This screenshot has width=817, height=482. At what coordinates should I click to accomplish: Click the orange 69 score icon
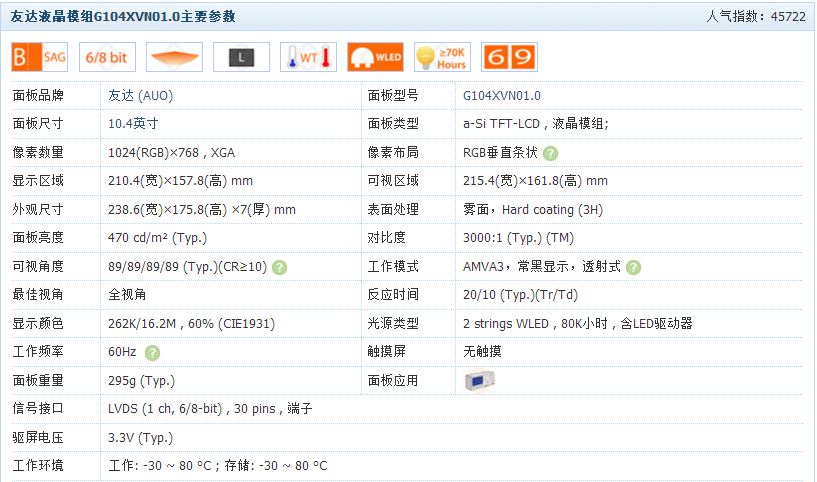[509, 57]
